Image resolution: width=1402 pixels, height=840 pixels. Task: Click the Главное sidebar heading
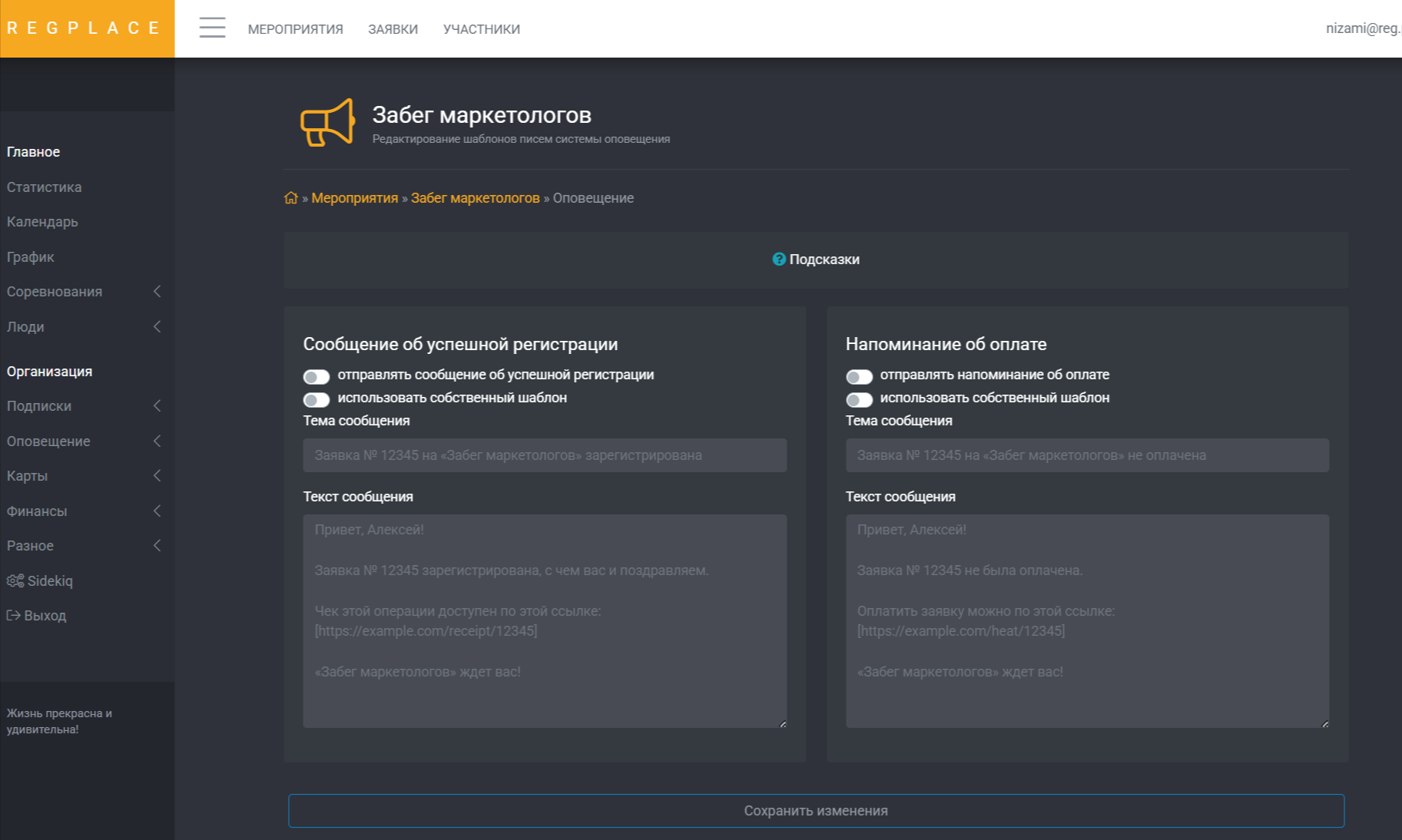(33, 151)
